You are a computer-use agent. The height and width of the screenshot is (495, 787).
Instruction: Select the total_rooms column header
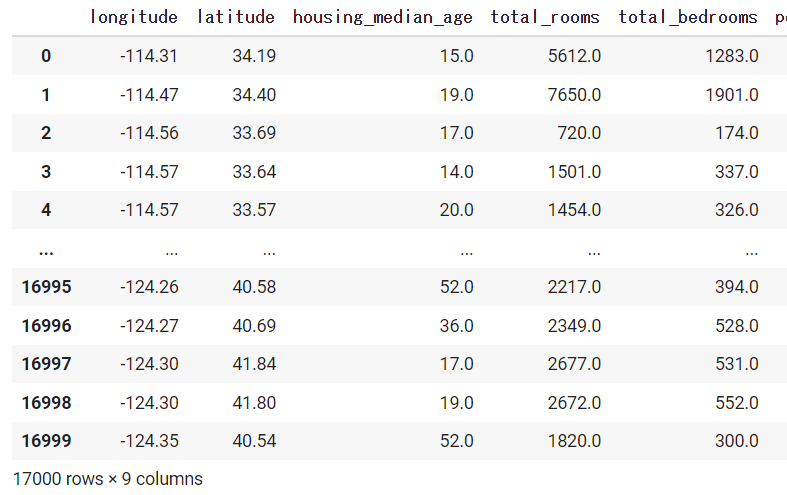[x=545, y=17]
